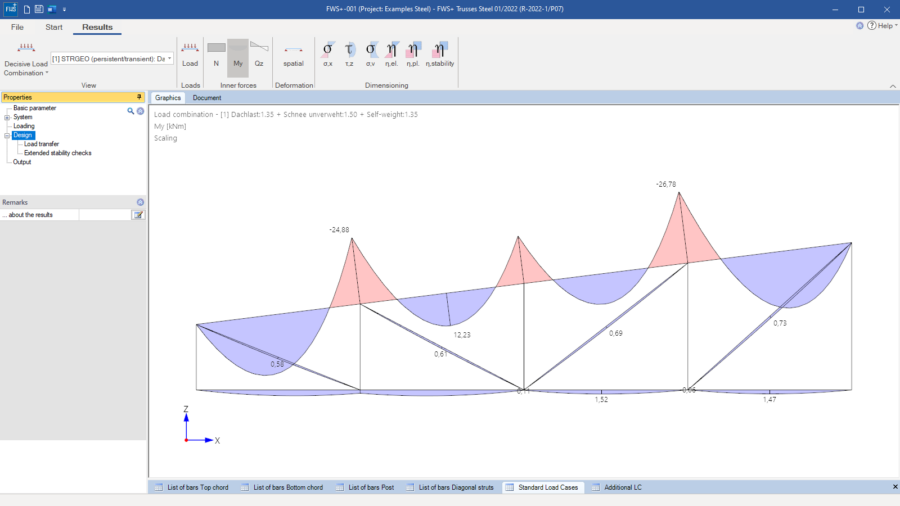Display normal force N diagram

216,55
